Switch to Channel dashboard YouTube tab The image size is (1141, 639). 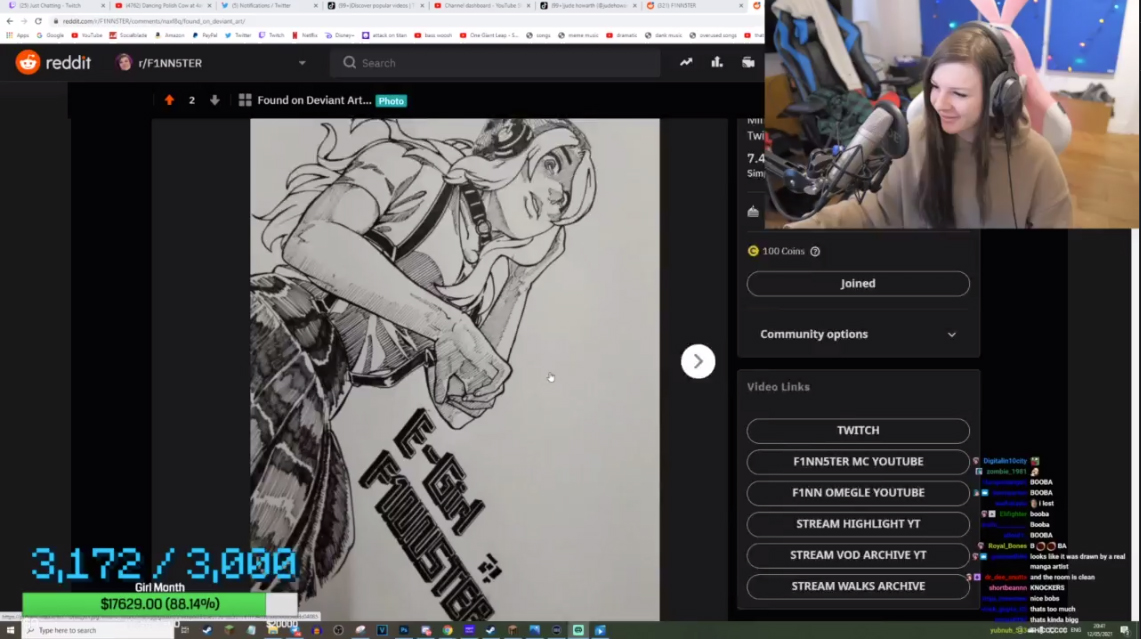click(x=482, y=6)
